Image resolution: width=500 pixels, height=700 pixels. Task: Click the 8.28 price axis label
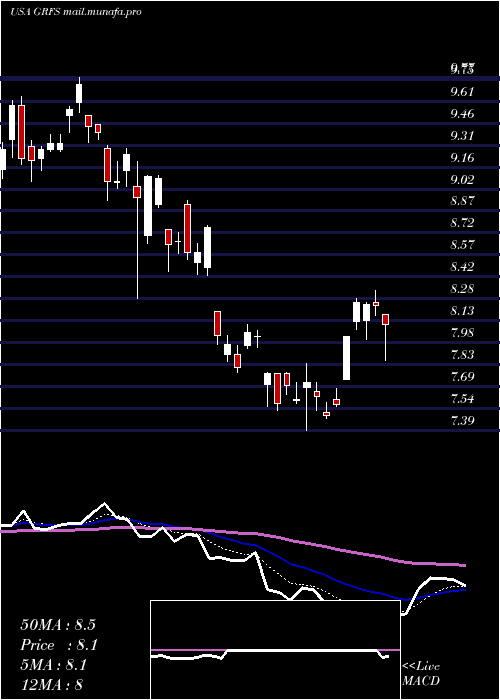(462, 289)
